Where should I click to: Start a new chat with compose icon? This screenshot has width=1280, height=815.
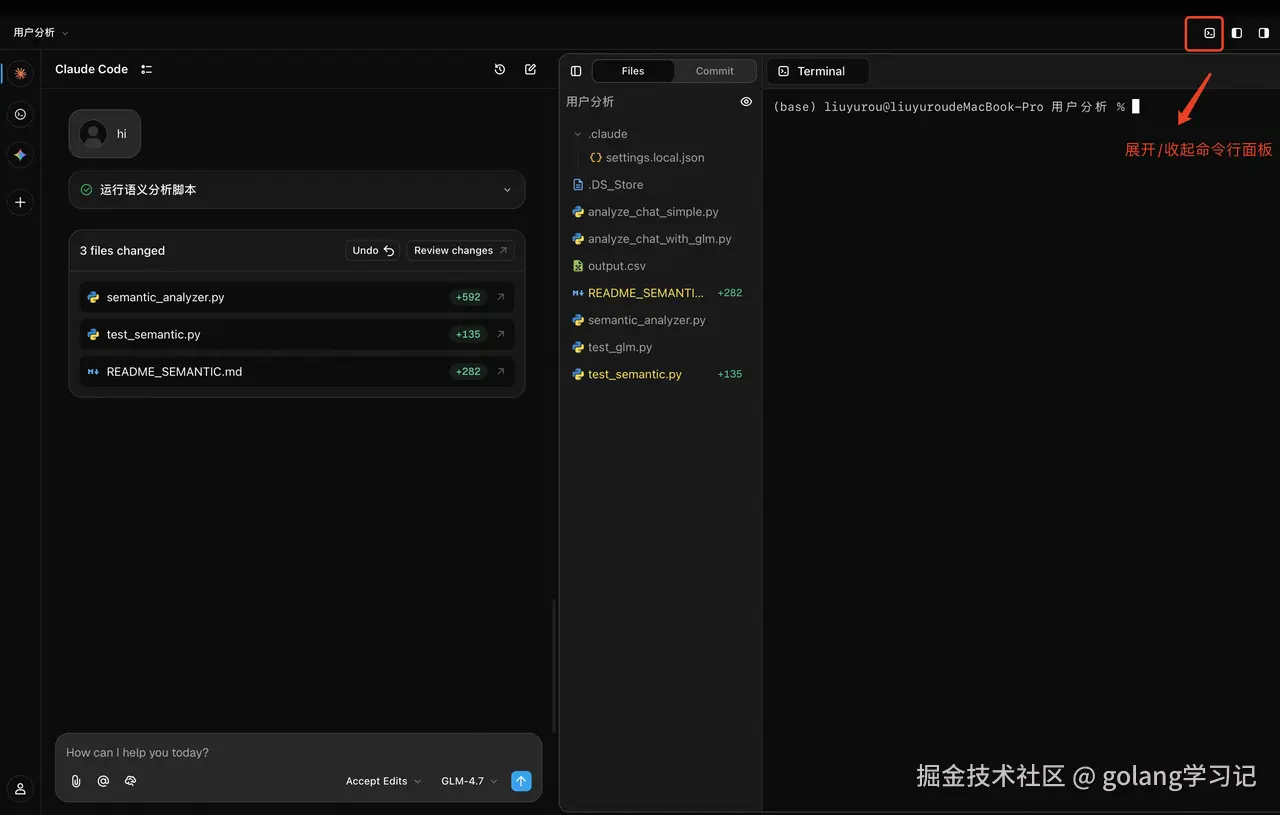[531, 69]
